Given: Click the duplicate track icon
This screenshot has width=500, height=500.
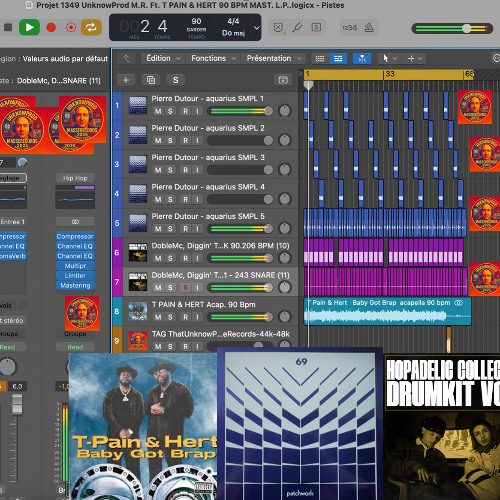Looking at the screenshot, I should click(151, 80).
